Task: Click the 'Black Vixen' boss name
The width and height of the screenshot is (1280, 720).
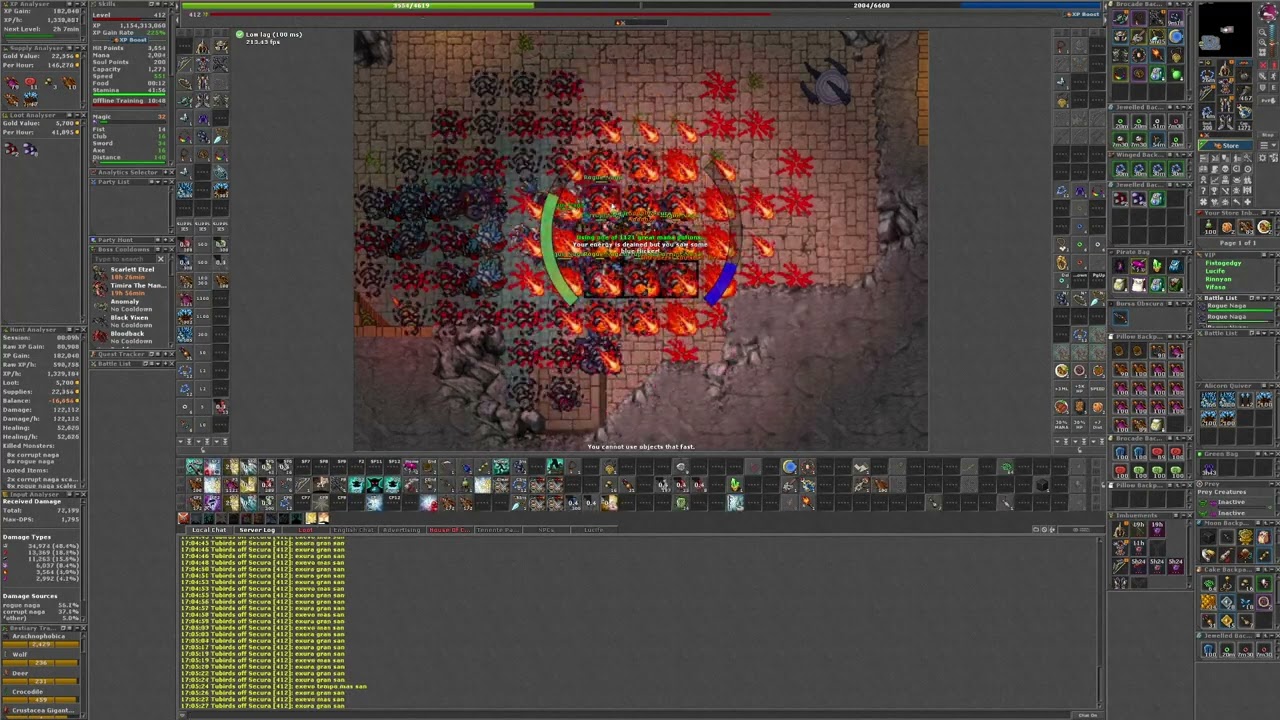Action: point(129,318)
